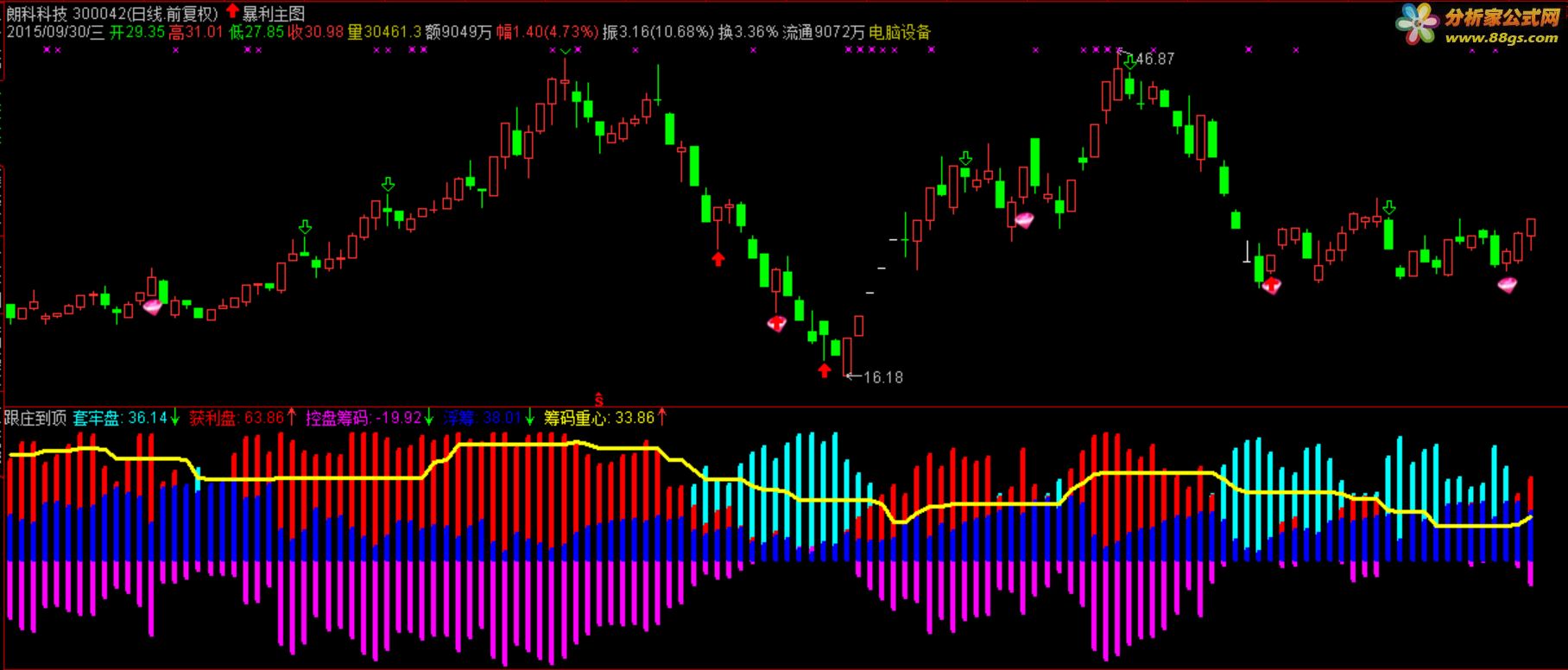Image resolution: width=1568 pixels, height=670 pixels.
Task: Click the red up arrow after 获利盘 63.86
Action: 292,419
